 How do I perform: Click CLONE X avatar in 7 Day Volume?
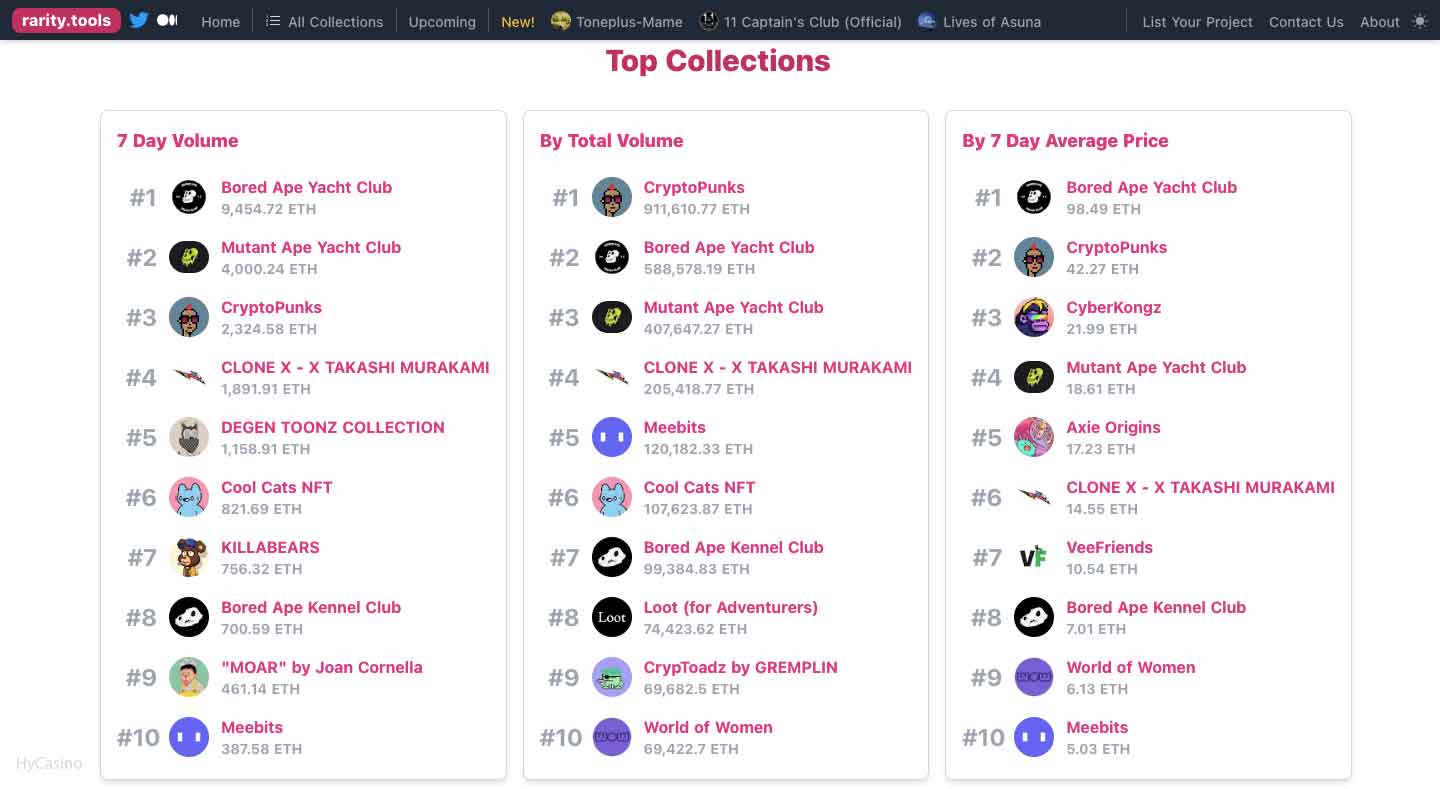(x=189, y=377)
